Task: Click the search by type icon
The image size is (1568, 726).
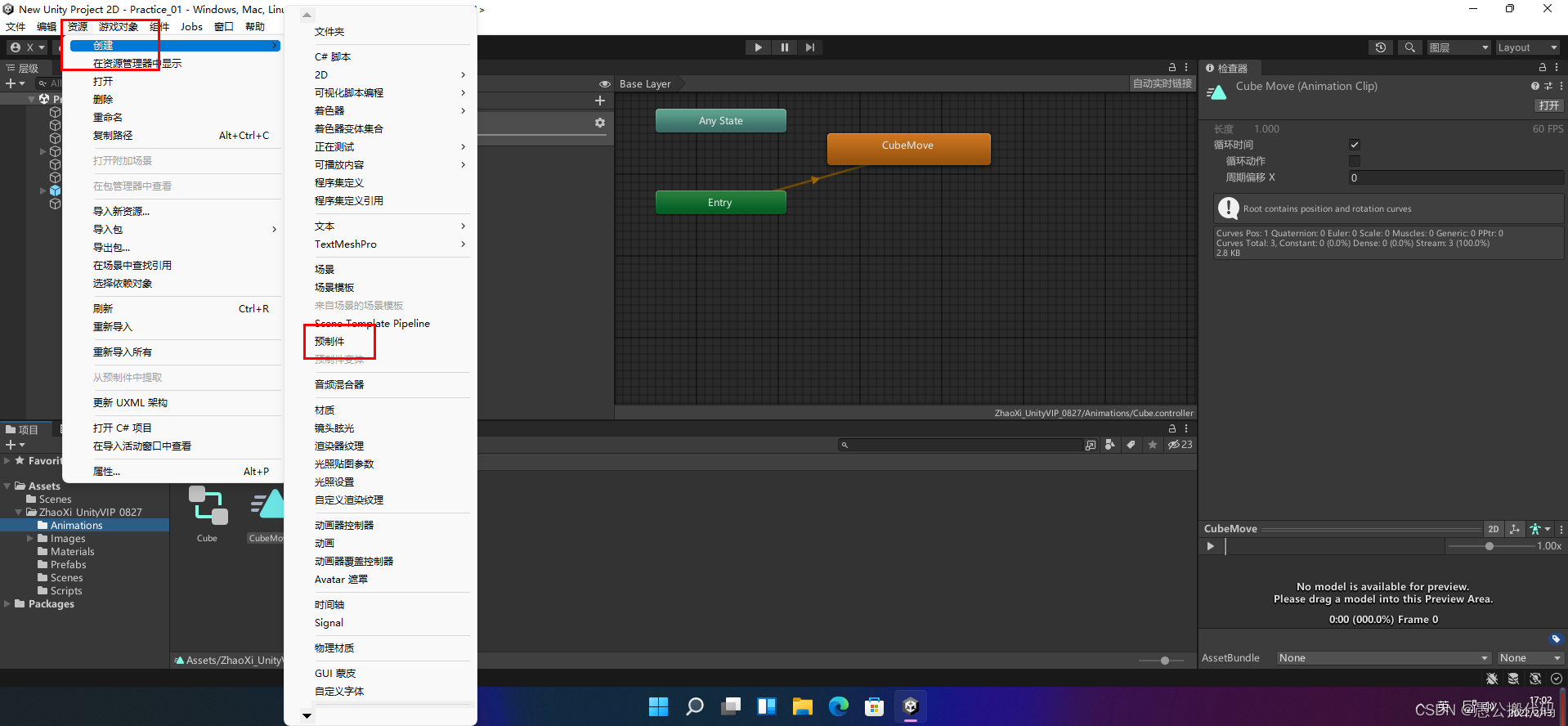Action: (x=1109, y=445)
